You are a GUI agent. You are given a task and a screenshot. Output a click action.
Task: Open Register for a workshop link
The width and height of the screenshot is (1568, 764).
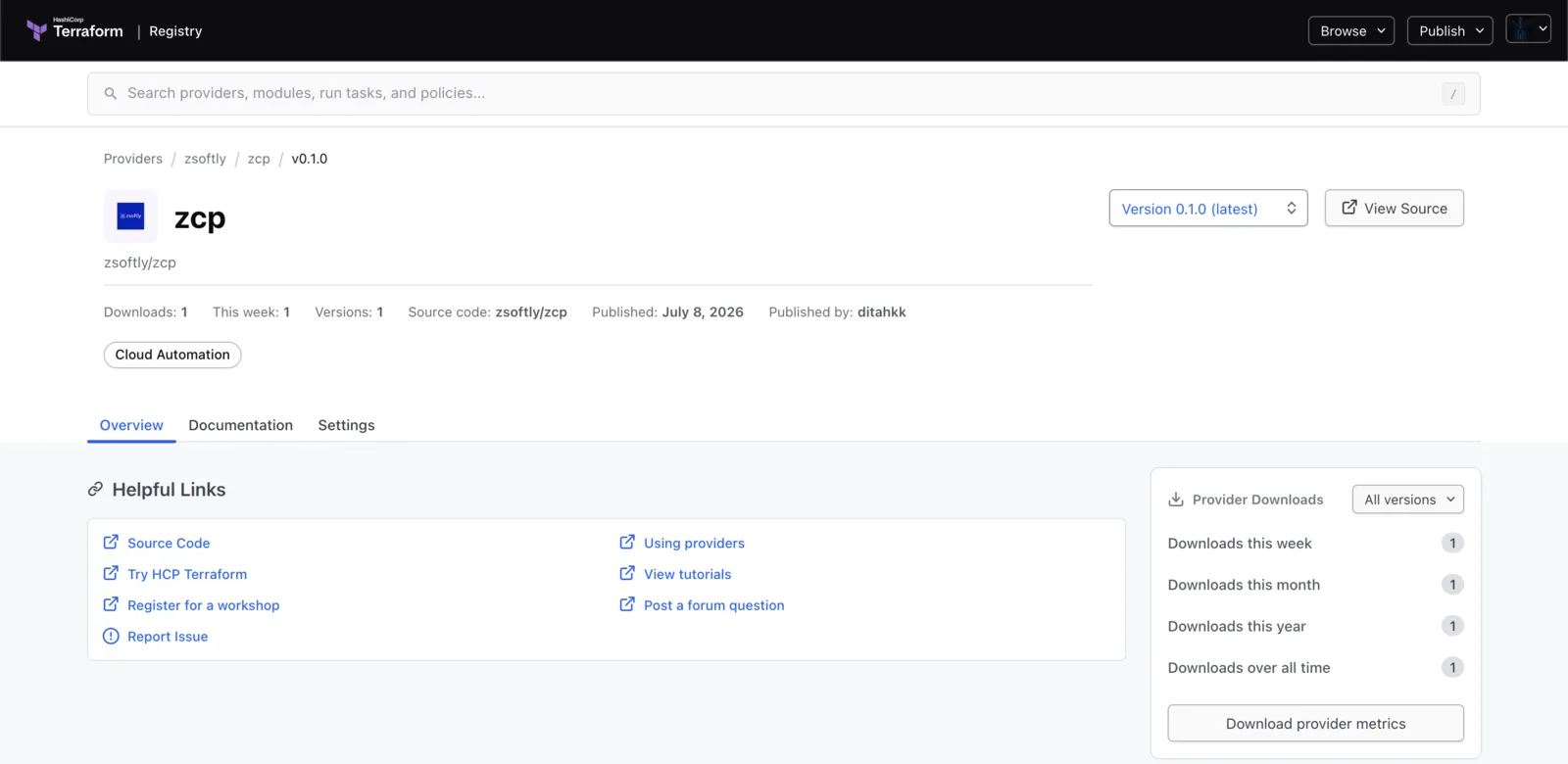(x=203, y=605)
